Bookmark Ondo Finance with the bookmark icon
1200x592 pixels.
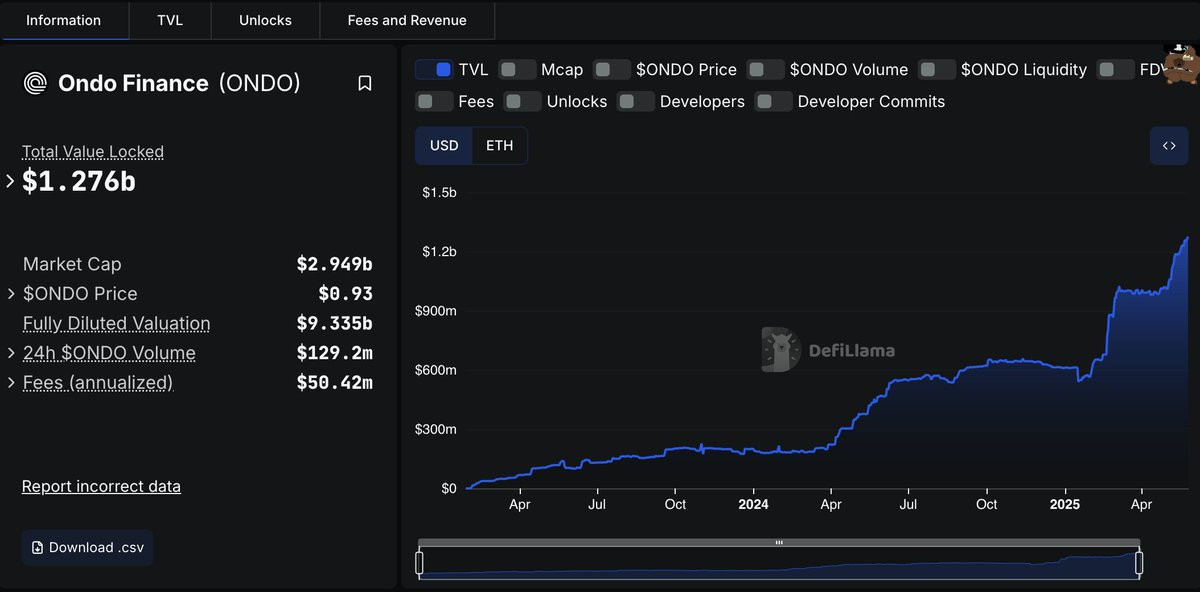[x=365, y=84]
